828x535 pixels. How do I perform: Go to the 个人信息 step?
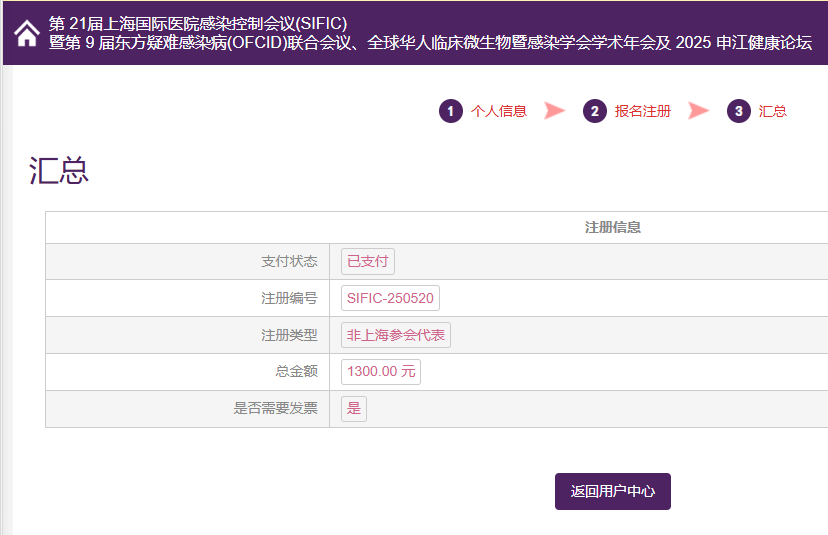pyautogui.click(x=498, y=111)
